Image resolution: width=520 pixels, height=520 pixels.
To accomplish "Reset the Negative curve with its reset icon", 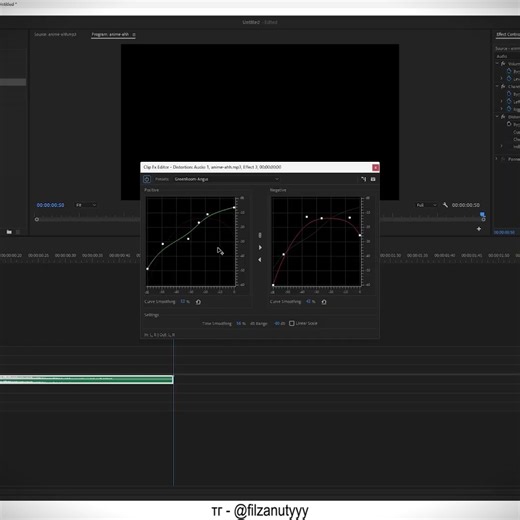I will click(324, 302).
